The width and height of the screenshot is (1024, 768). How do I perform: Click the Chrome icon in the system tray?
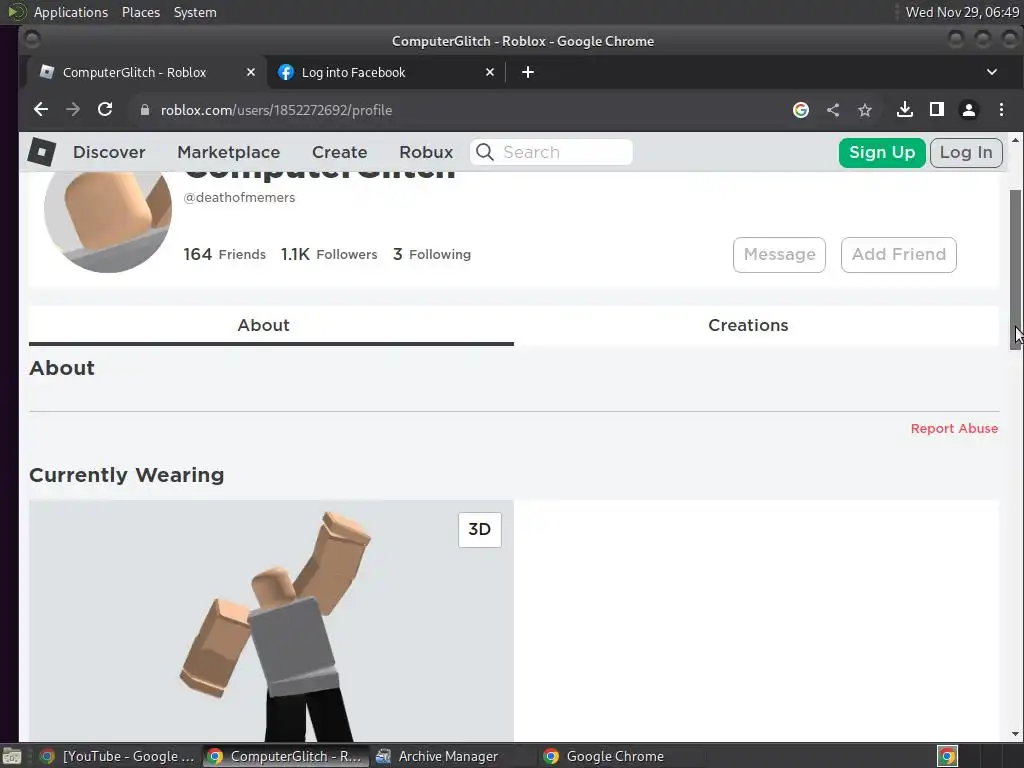[x=947, y=756]
